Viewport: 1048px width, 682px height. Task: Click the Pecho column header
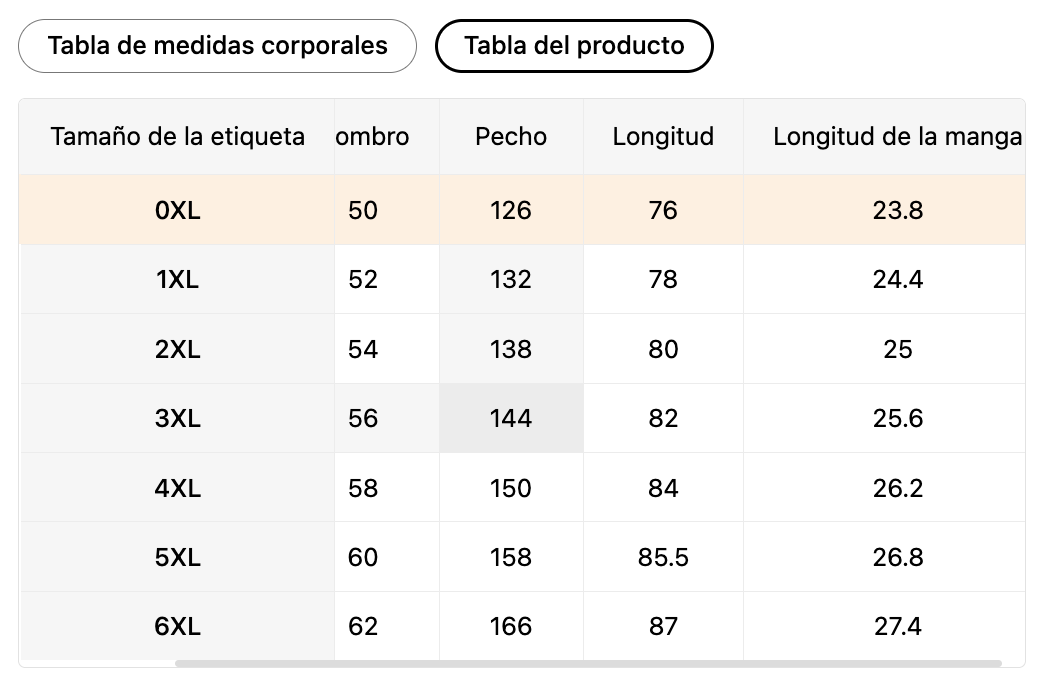click(x=511, y=136)
